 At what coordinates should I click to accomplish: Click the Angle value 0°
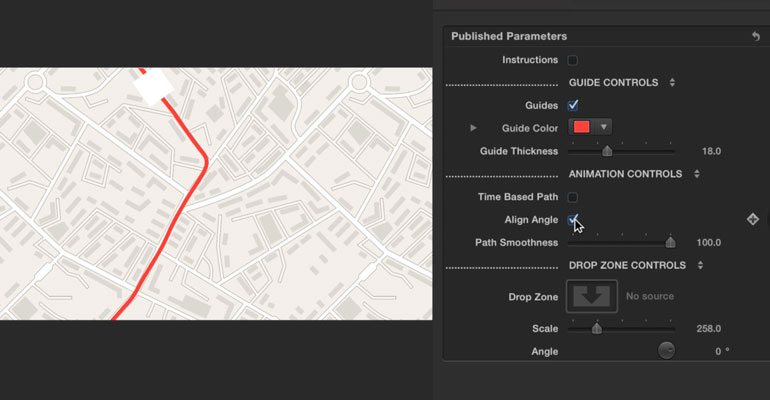(x=722, y=351)
